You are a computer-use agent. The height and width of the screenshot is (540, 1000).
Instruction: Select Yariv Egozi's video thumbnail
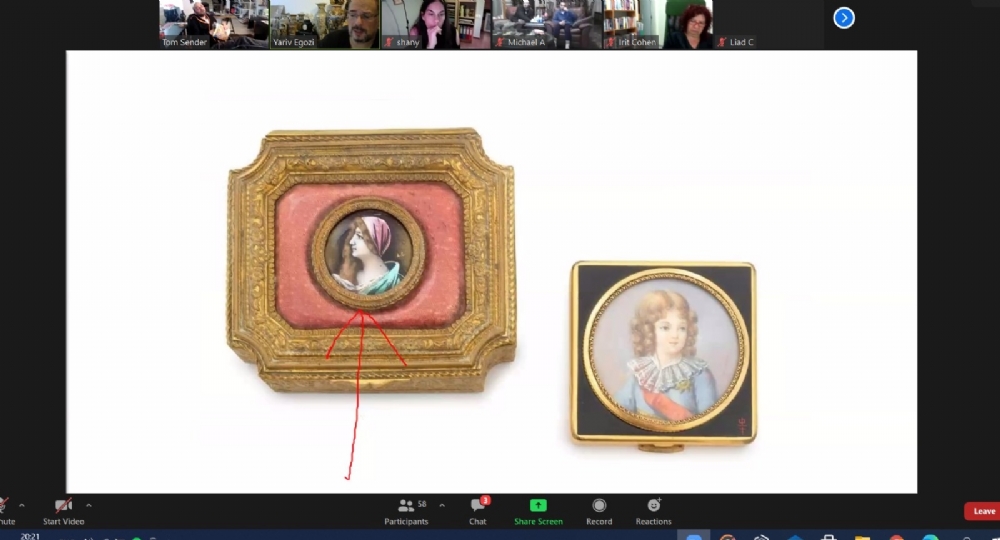(x=325, y=24)
